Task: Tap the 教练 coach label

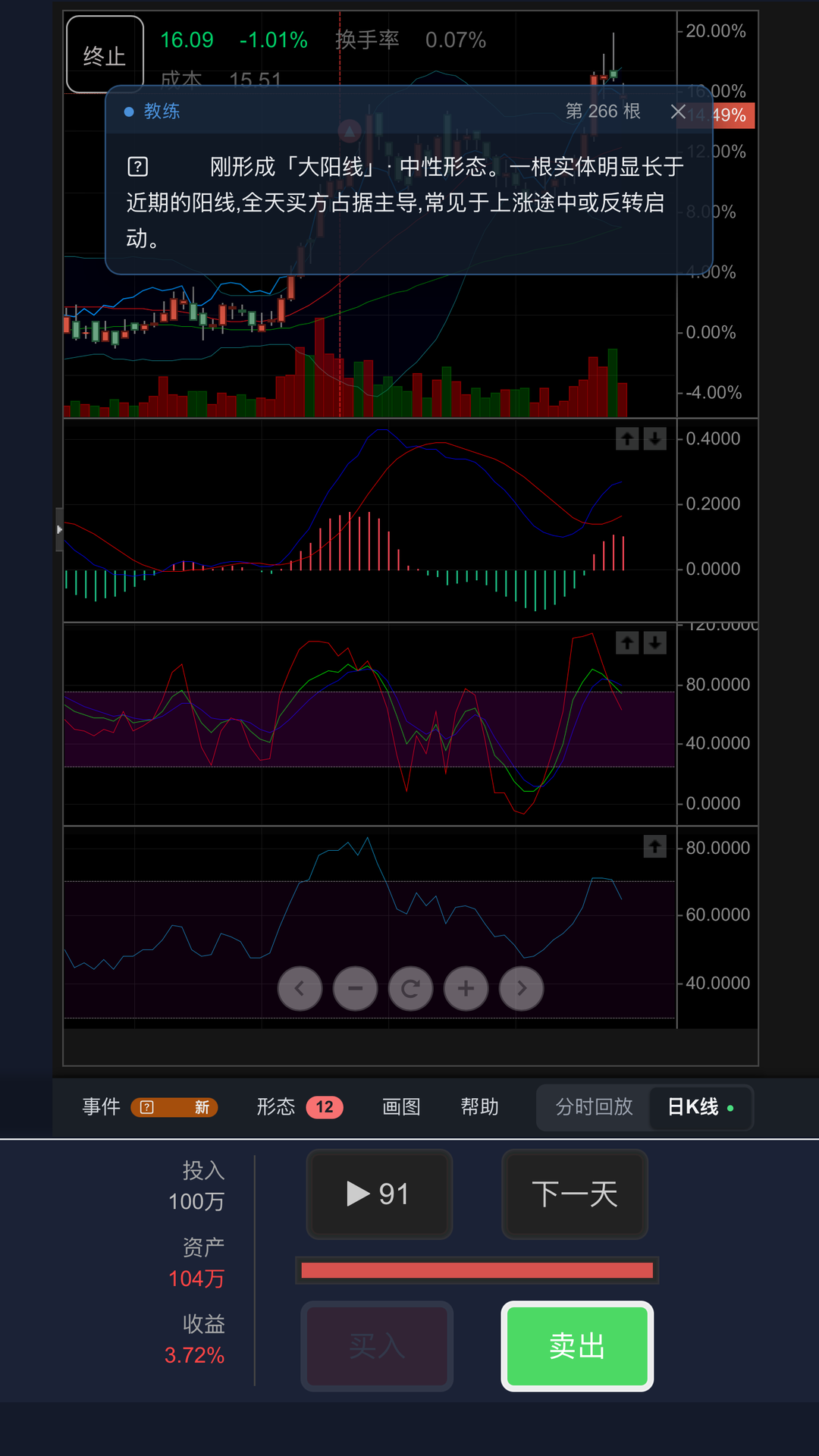Action: click(162, 111)
